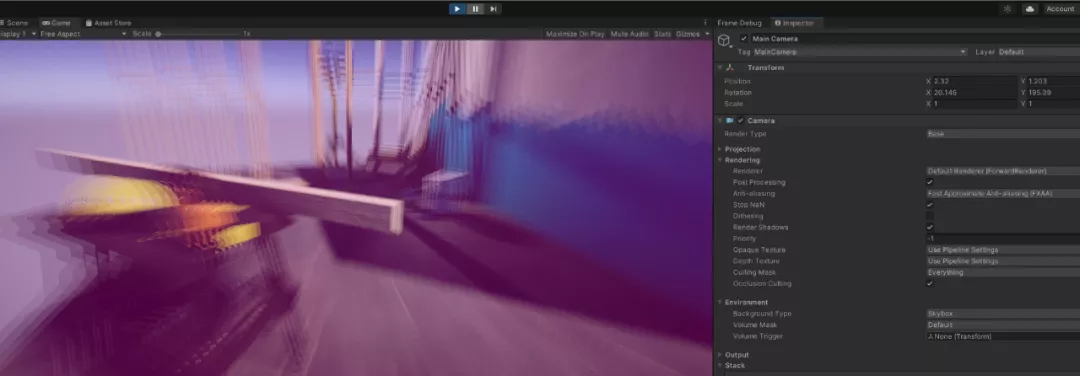1080x376 pixels.
Task: Click the Camera component icon
Action: (729, 121)
